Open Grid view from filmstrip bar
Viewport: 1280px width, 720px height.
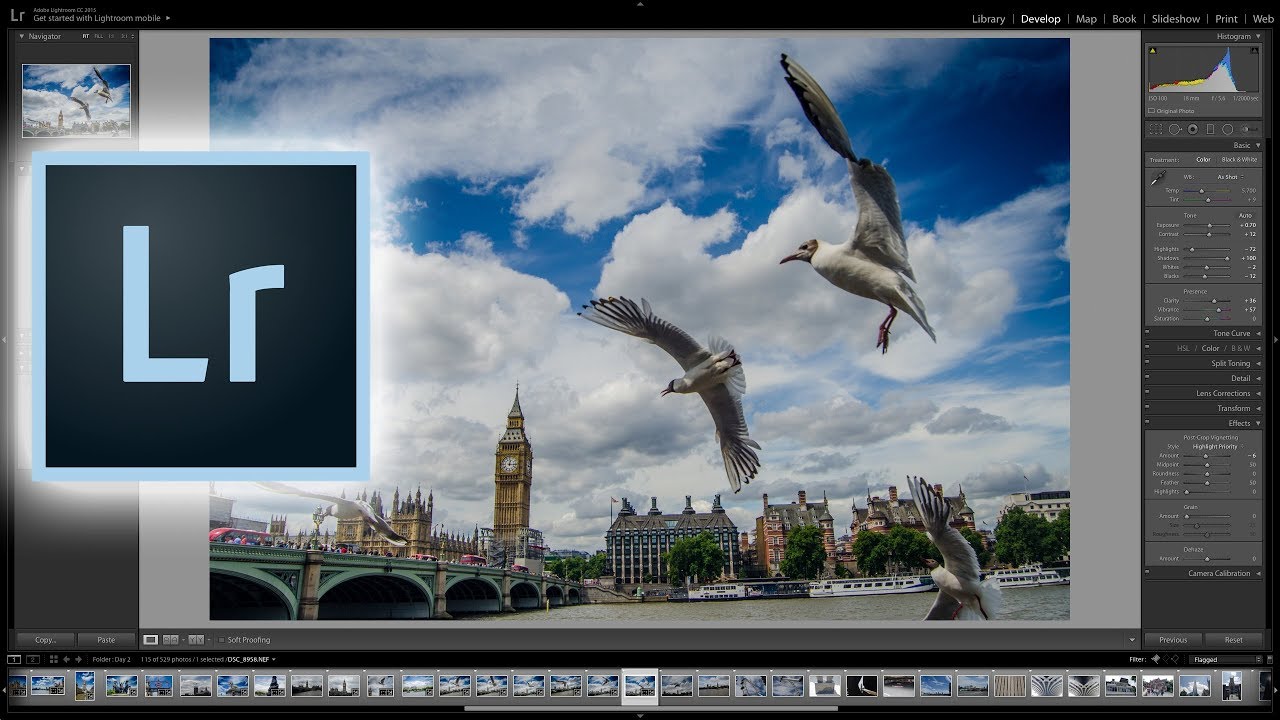pos(52,659)
